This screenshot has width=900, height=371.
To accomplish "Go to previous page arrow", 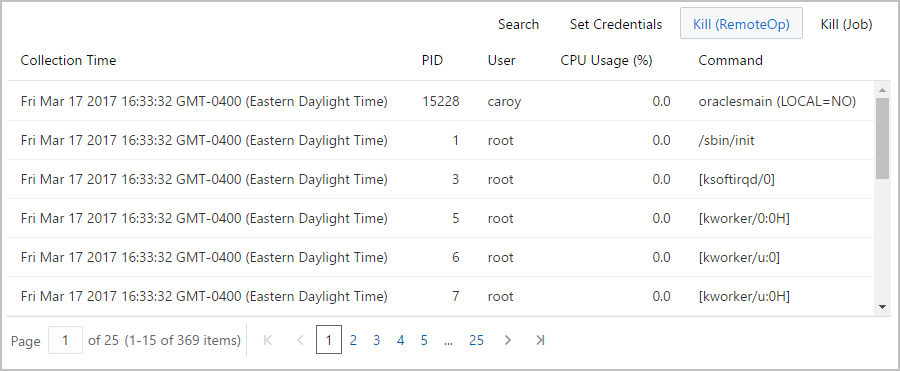I will click(x=300, y=340).
